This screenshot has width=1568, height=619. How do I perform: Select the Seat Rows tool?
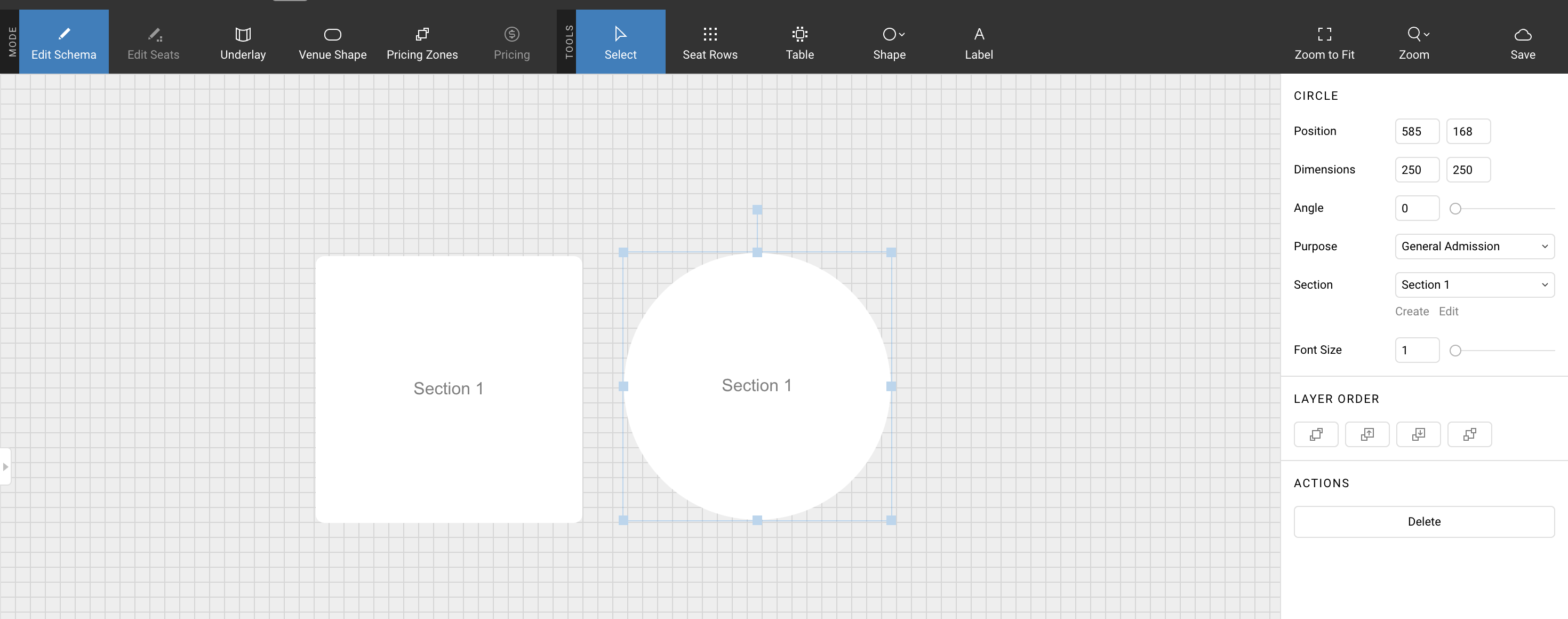coord(710,42)
